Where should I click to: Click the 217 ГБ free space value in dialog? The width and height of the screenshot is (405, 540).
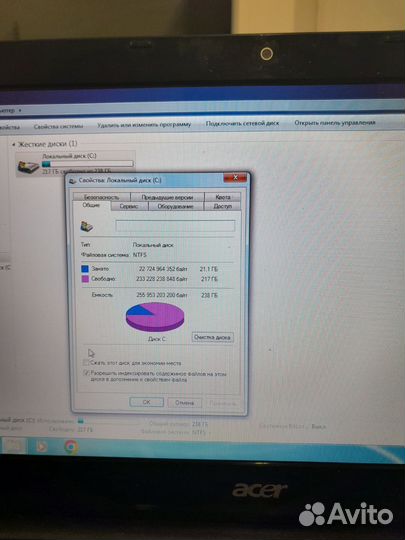click(x=210, y=279)
